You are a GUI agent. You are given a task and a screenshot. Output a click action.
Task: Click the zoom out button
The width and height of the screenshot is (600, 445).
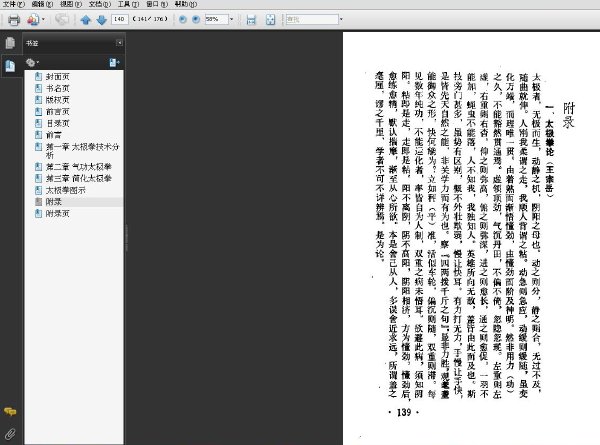183,19
